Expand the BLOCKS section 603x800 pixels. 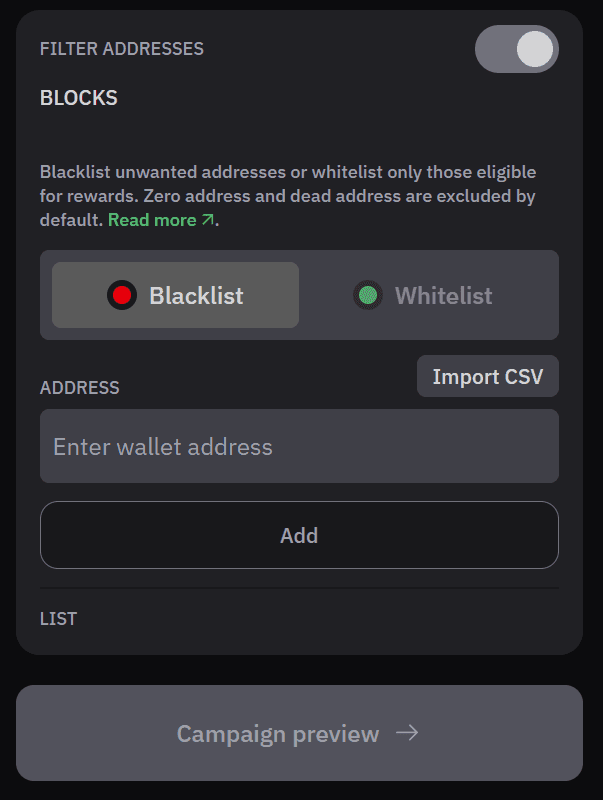(77, 98)
